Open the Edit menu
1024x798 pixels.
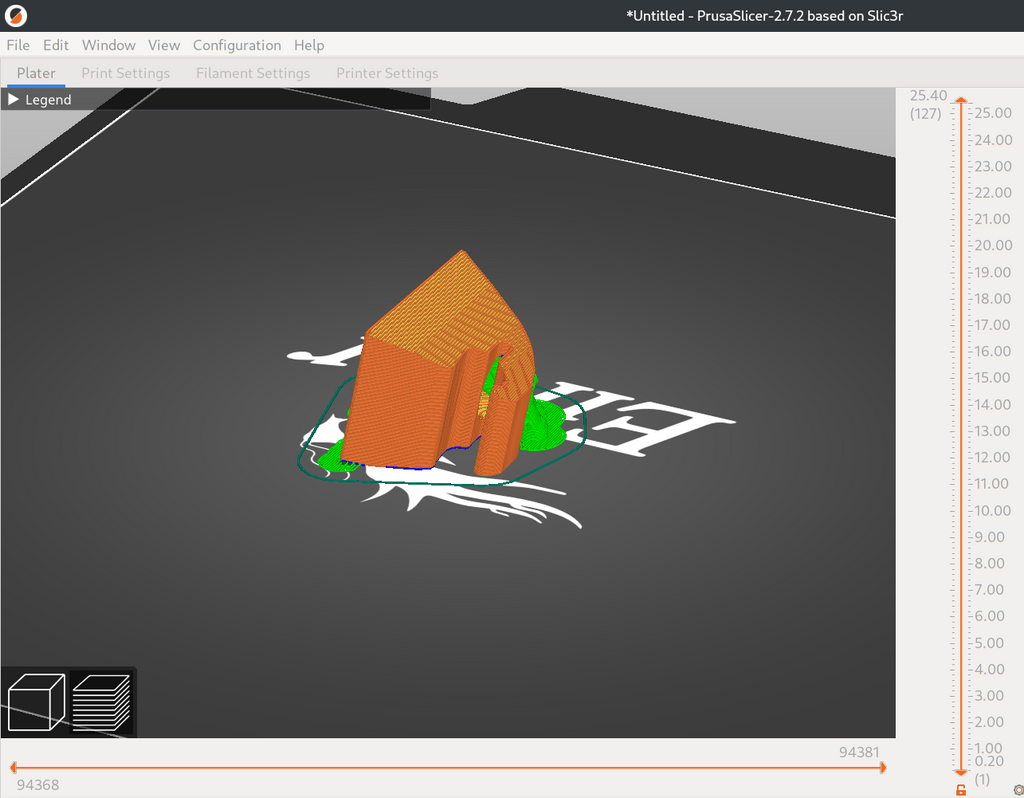coord(56,45)
